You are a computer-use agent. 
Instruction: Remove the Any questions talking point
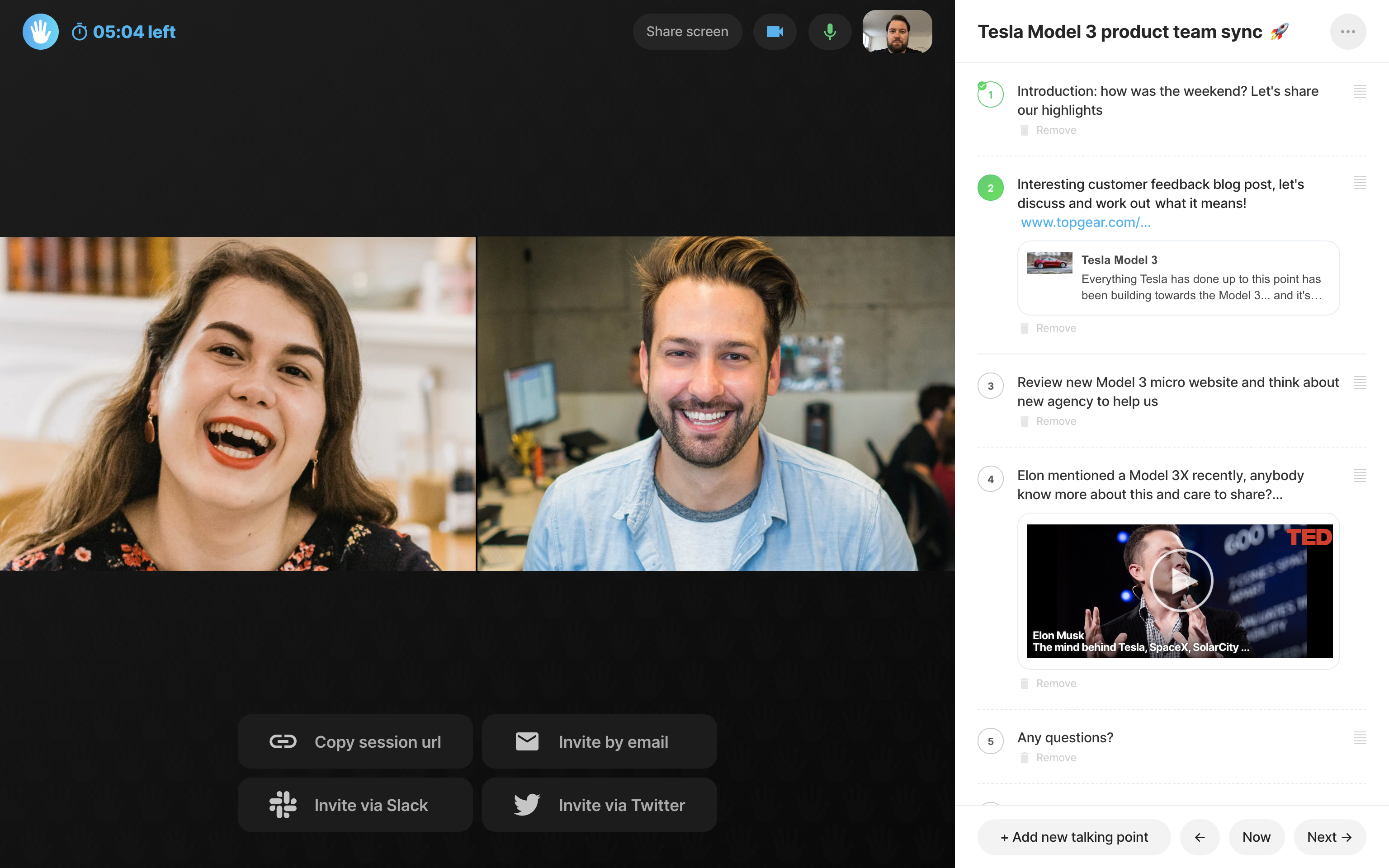(1048, 758)
